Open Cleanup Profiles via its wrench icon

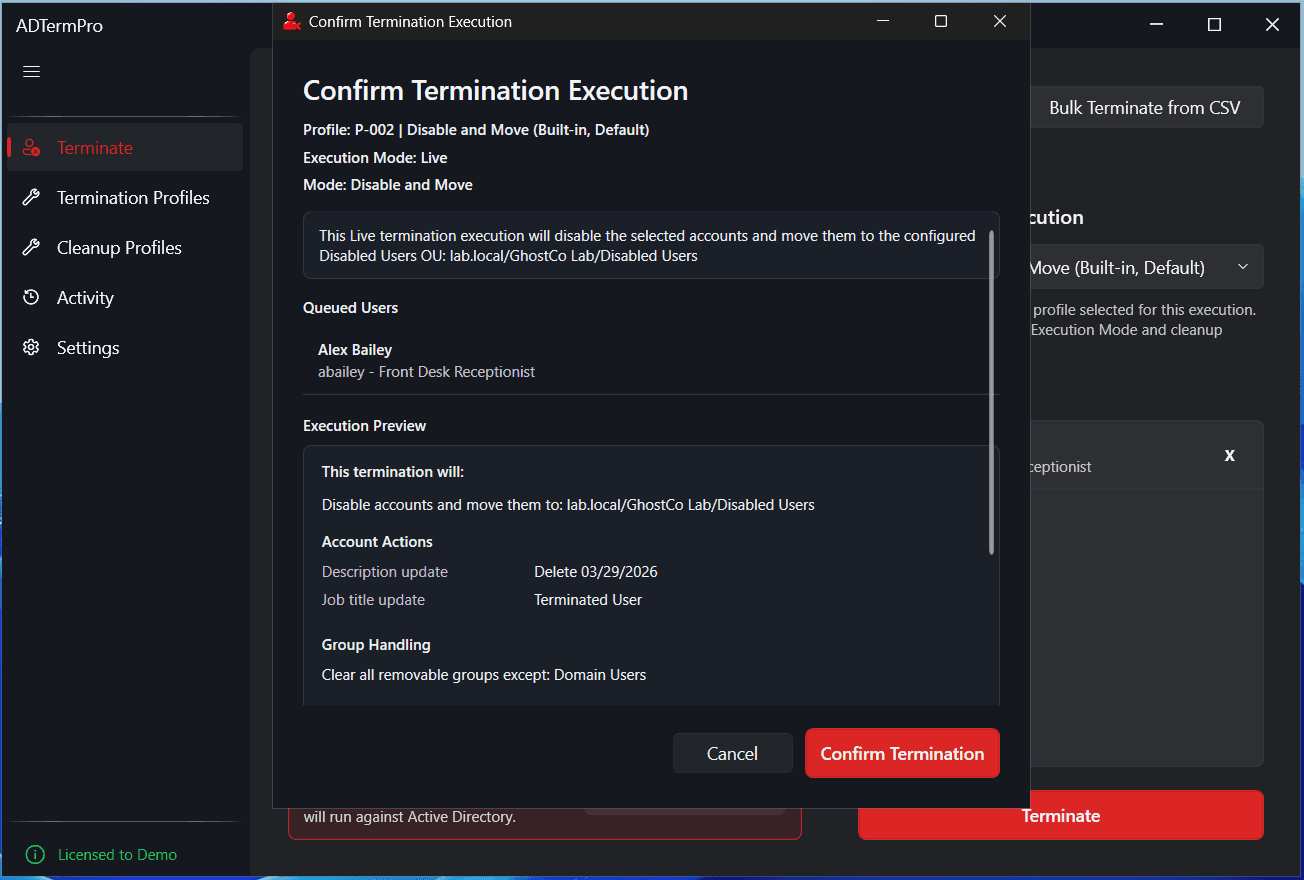point(31,247)
